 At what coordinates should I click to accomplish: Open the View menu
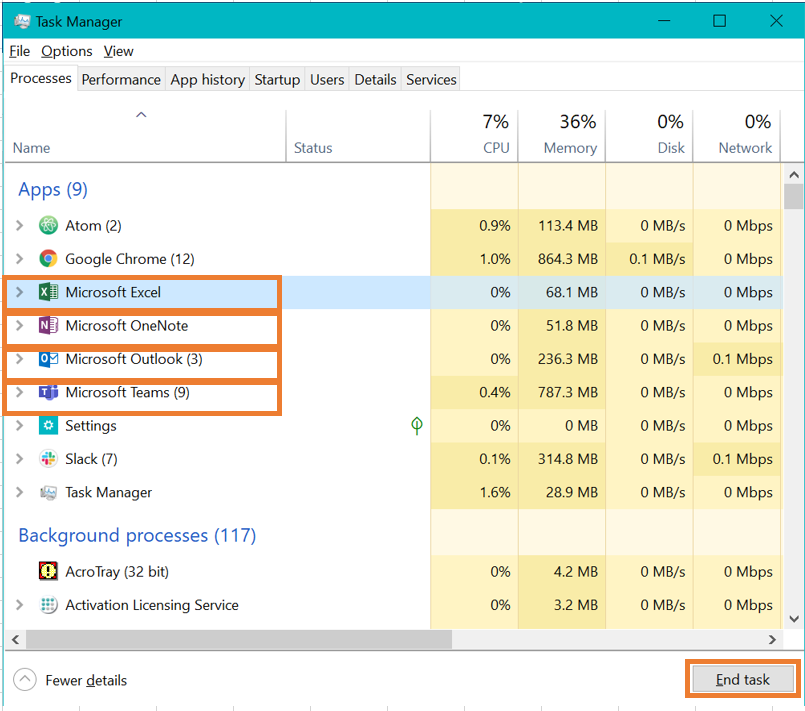pyautogui.click(x=119, y=51)
